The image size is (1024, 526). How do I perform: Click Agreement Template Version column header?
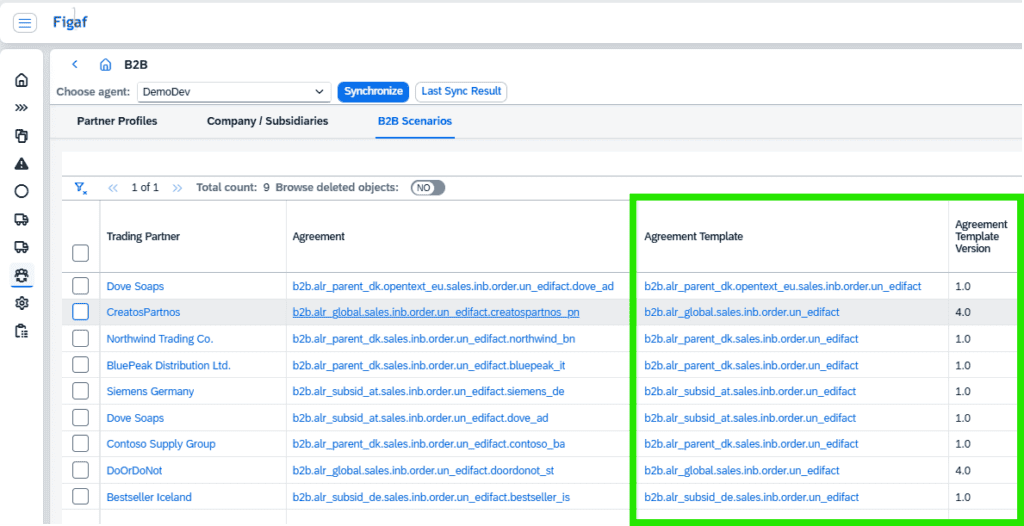point(981,237)
